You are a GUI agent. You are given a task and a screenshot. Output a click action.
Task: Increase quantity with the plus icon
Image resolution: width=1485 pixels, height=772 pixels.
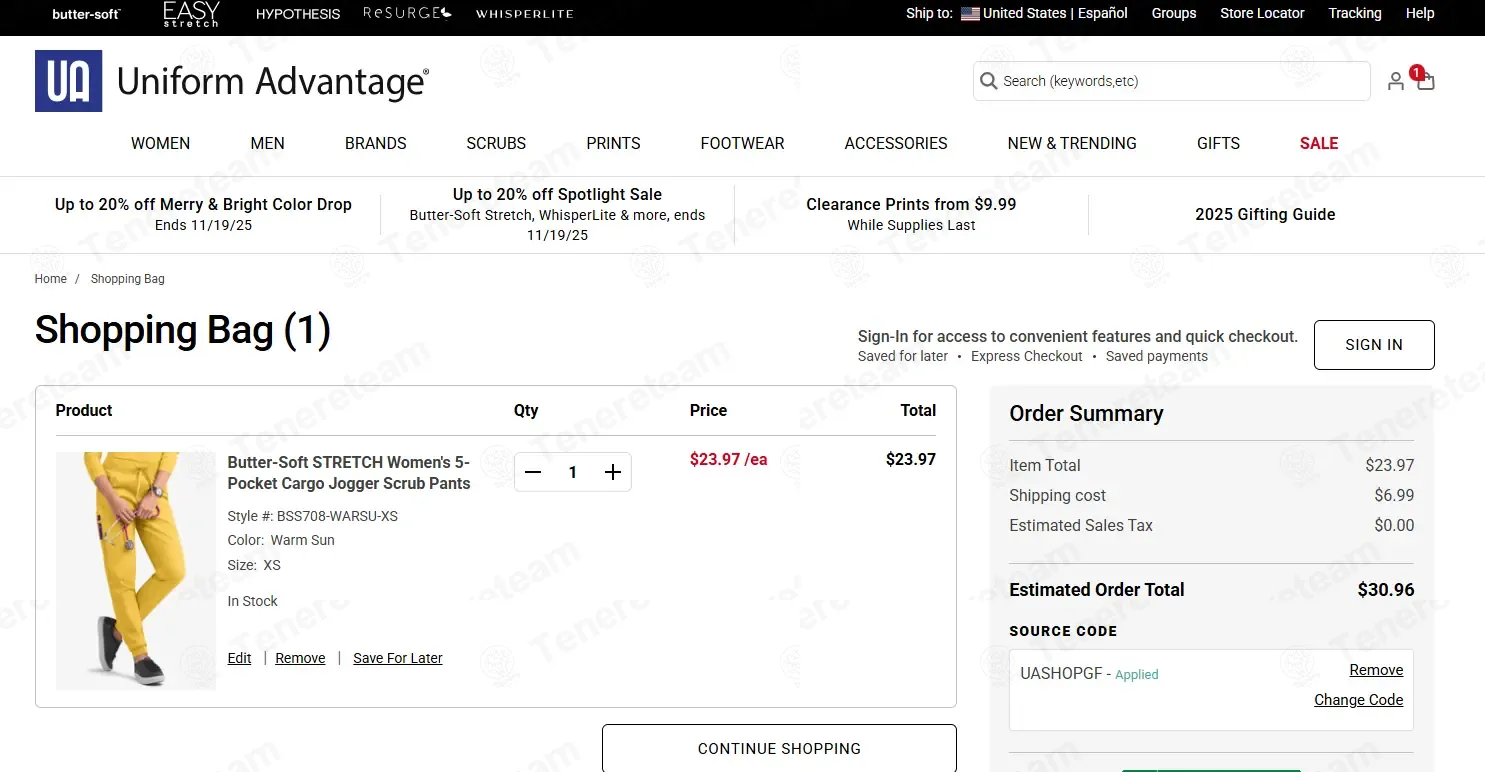click(613, 472)
